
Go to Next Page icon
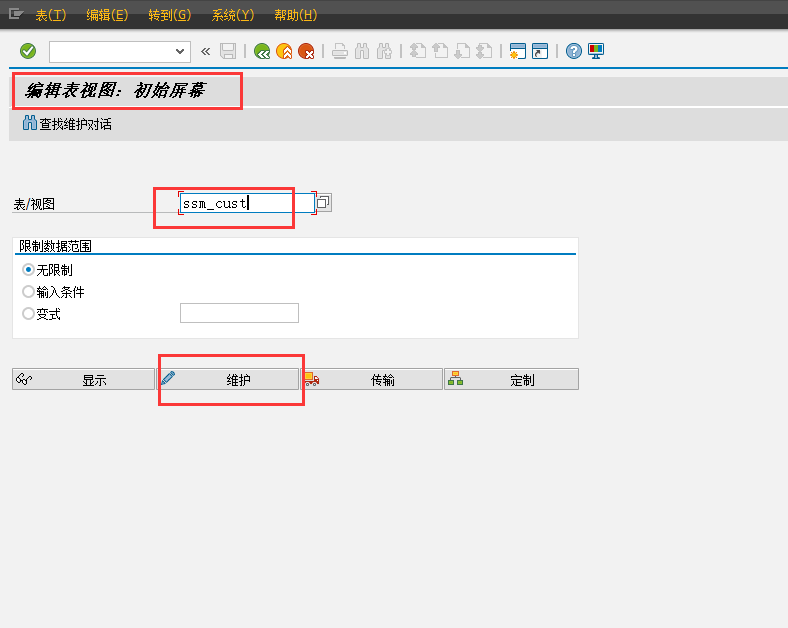[462, 51]
